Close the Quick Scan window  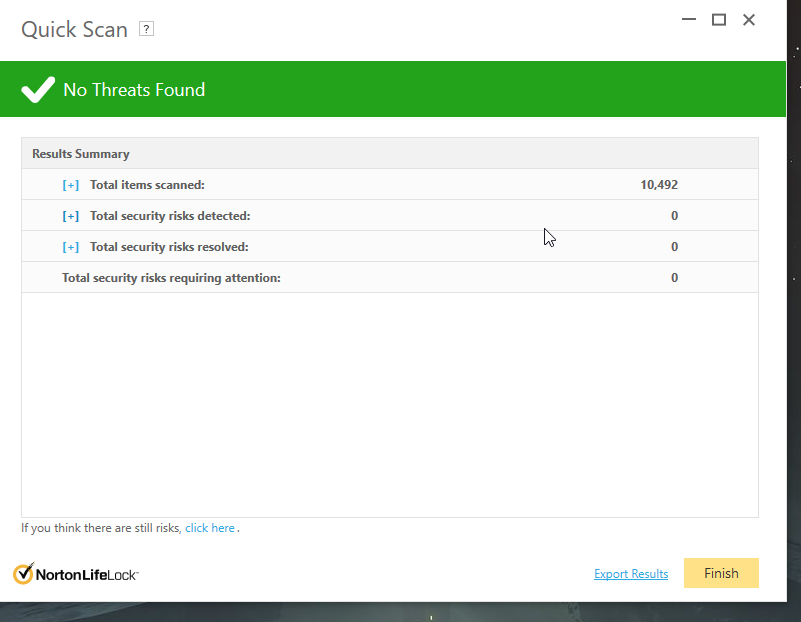pos(749,19)
